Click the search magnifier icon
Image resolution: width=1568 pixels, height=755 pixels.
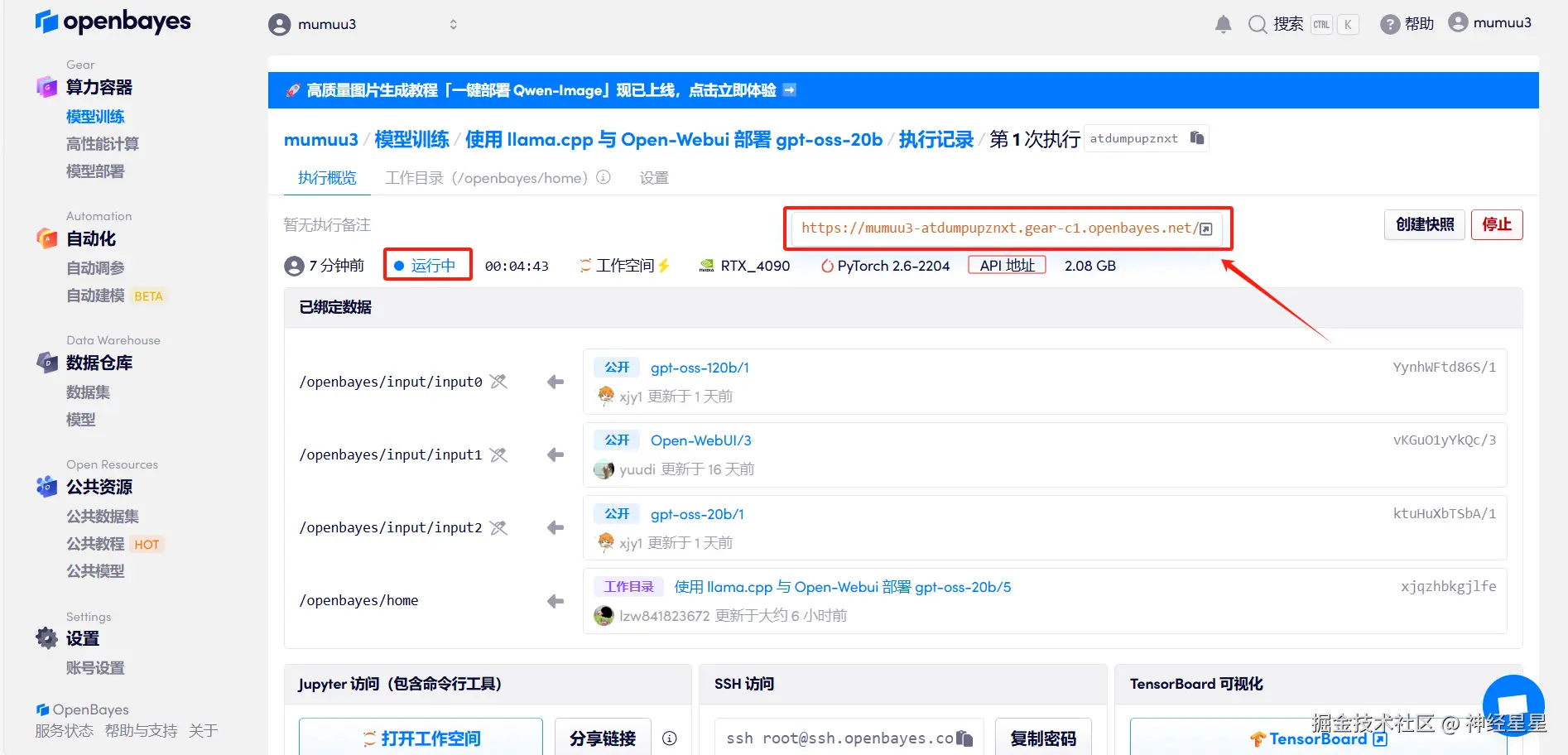1257,24
